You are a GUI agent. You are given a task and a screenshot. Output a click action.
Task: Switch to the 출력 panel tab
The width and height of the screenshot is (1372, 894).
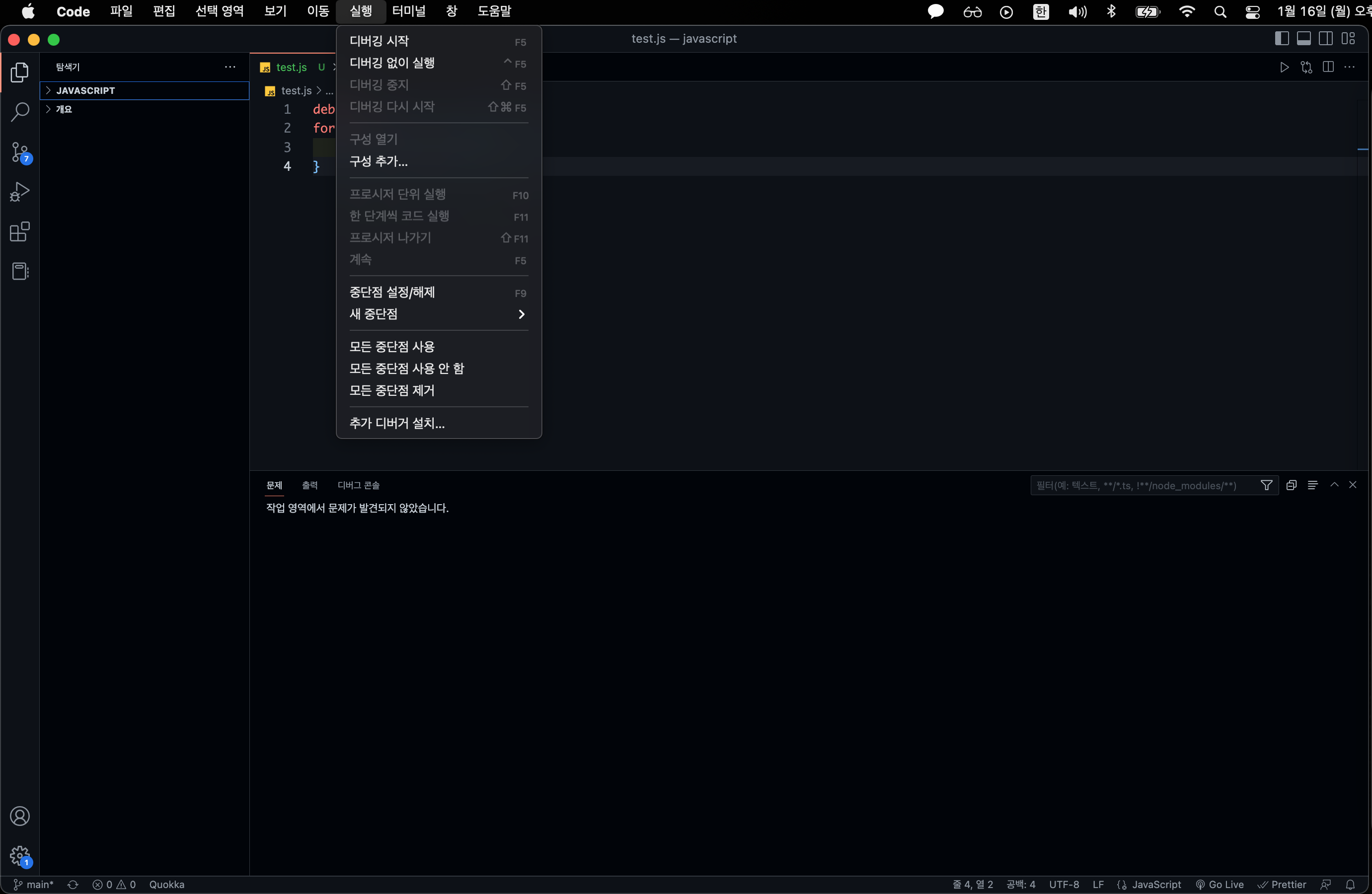coord(309,485)
